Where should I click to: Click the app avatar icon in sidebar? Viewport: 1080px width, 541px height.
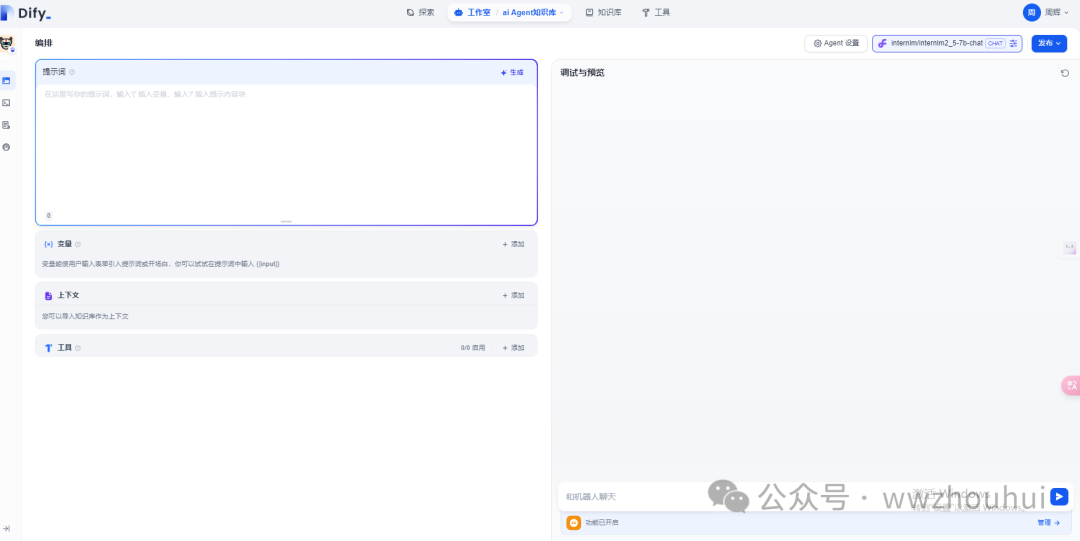pyautogui.click(x=7, y=43)
